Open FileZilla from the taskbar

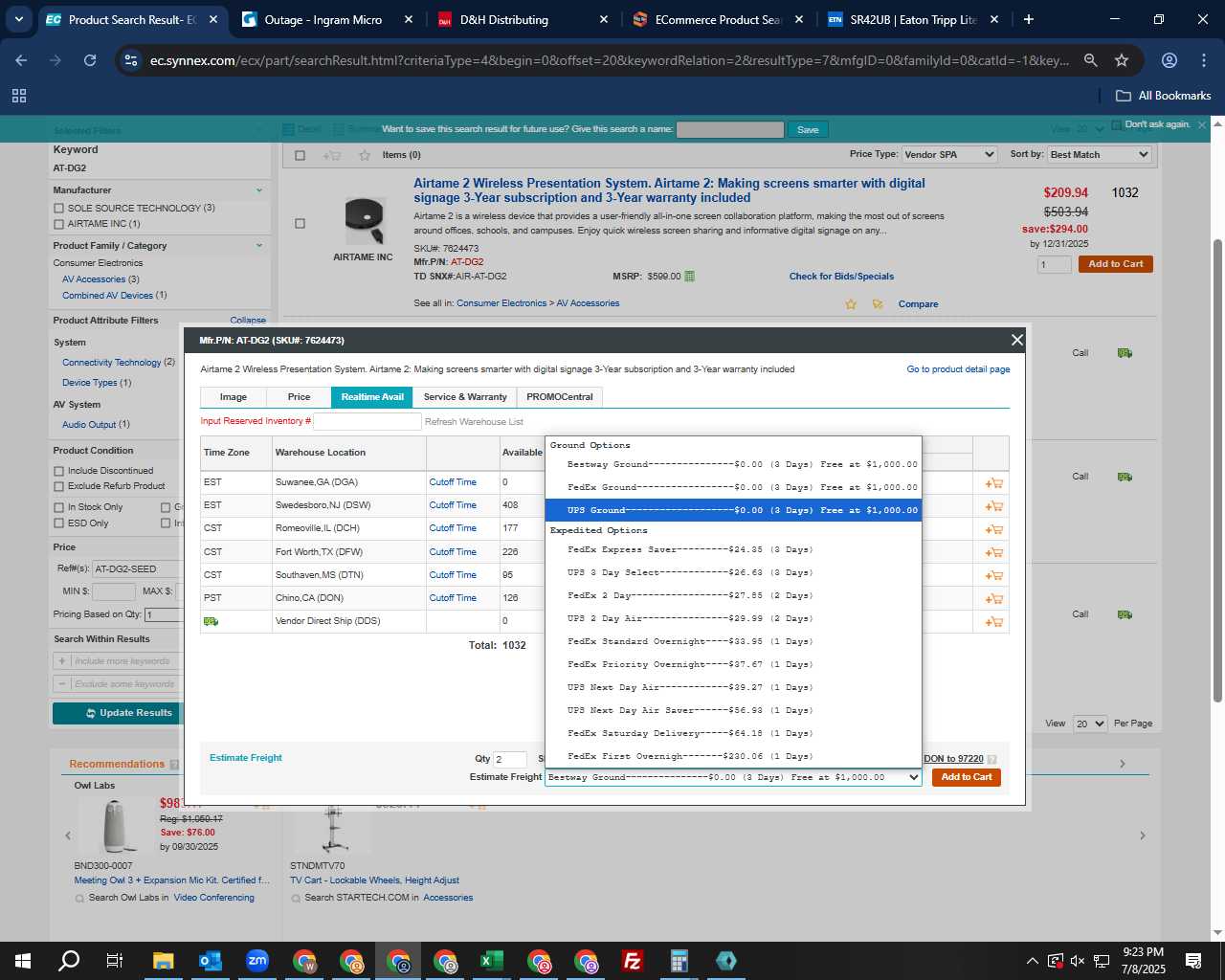point(632,961)
